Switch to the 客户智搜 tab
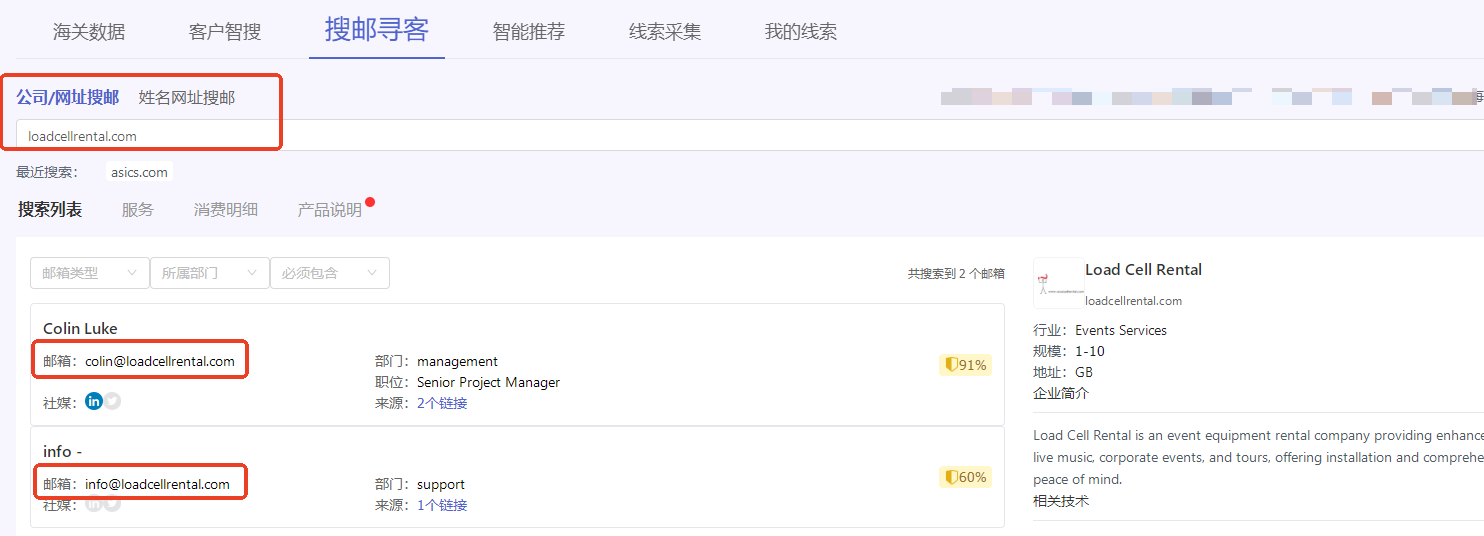 225,31
